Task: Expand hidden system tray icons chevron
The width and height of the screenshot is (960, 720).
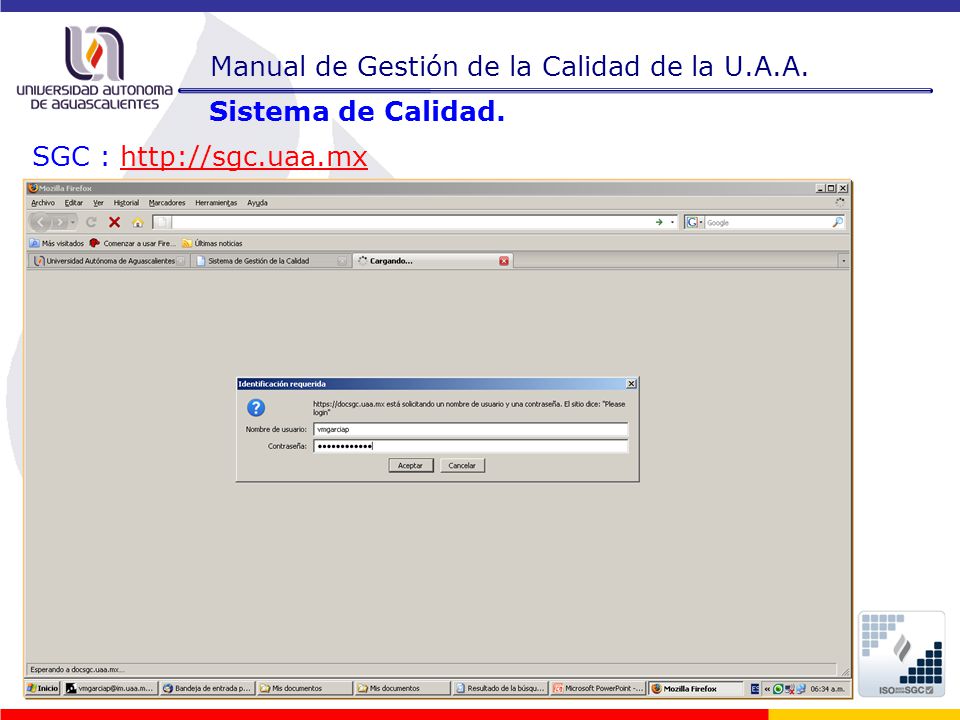Action: pos(767,689)
